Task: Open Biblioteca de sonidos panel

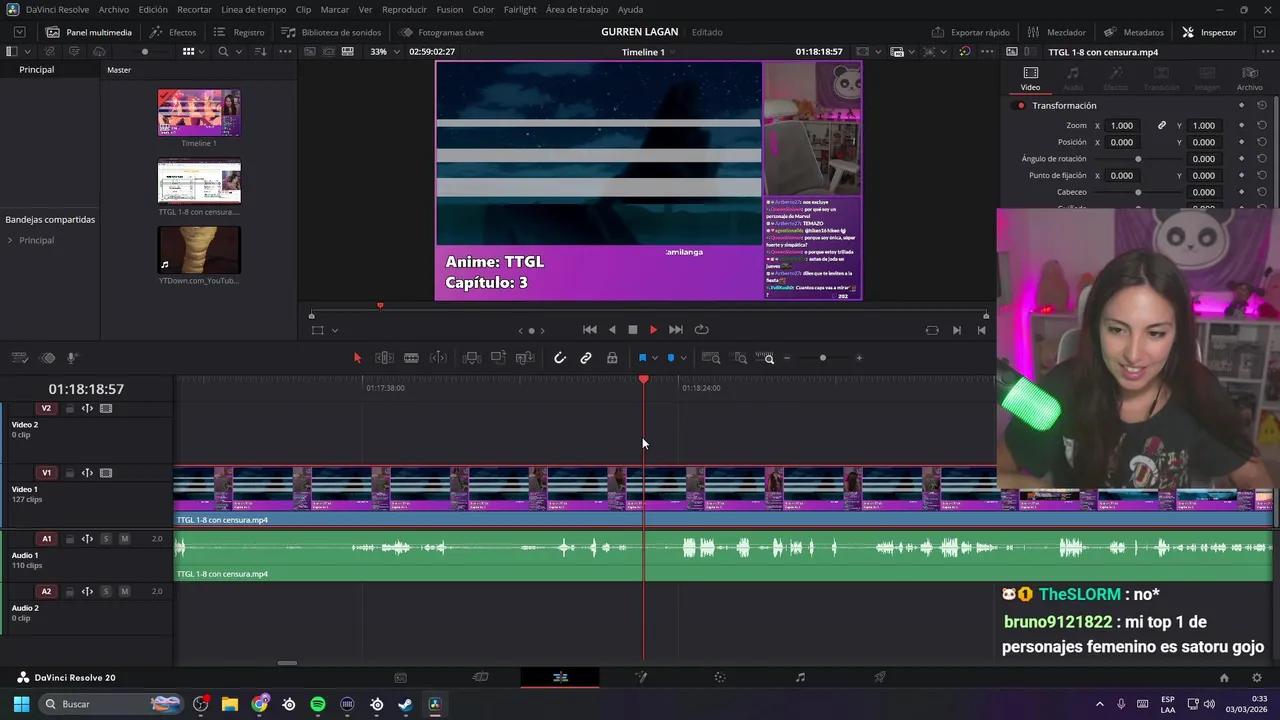Action: click(331, 32)
